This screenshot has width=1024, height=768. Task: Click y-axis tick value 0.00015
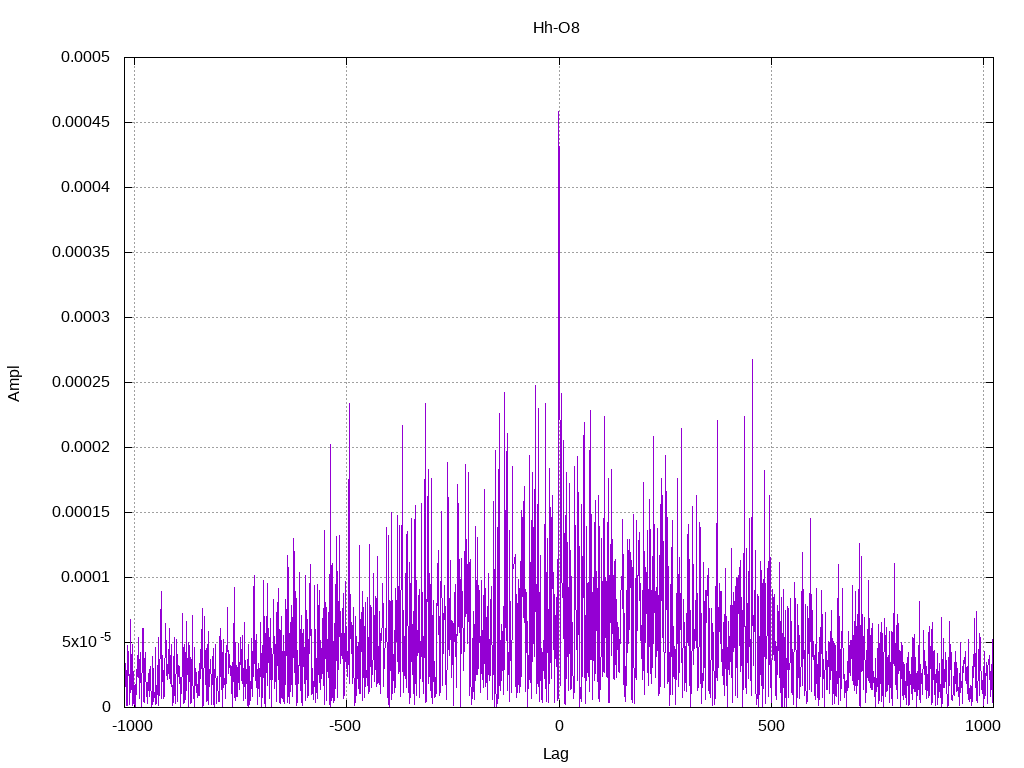coord(82,512)
